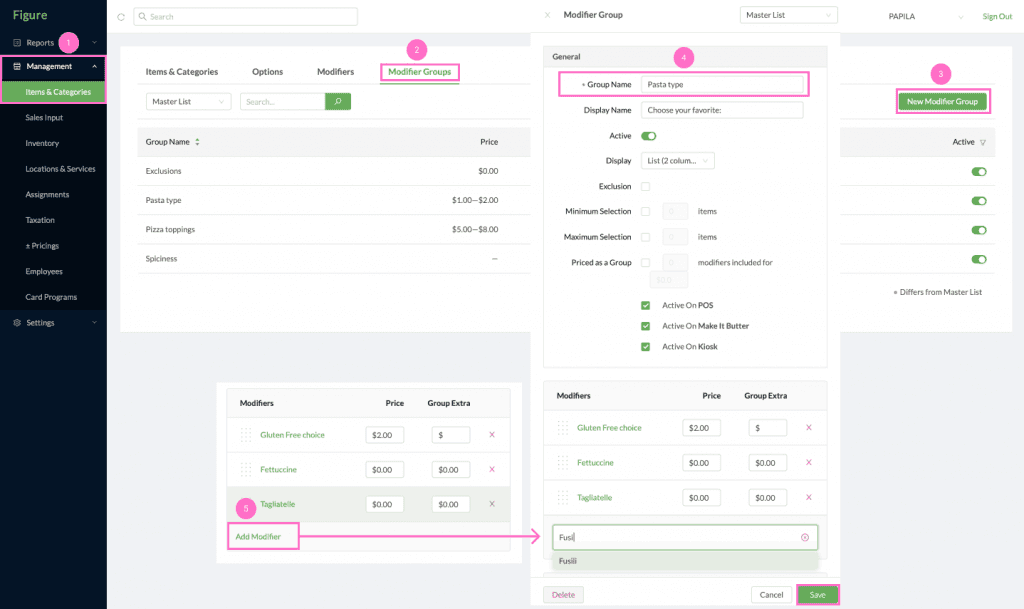
Task: Sort by Group Name arrows
Action: [197, 142]
